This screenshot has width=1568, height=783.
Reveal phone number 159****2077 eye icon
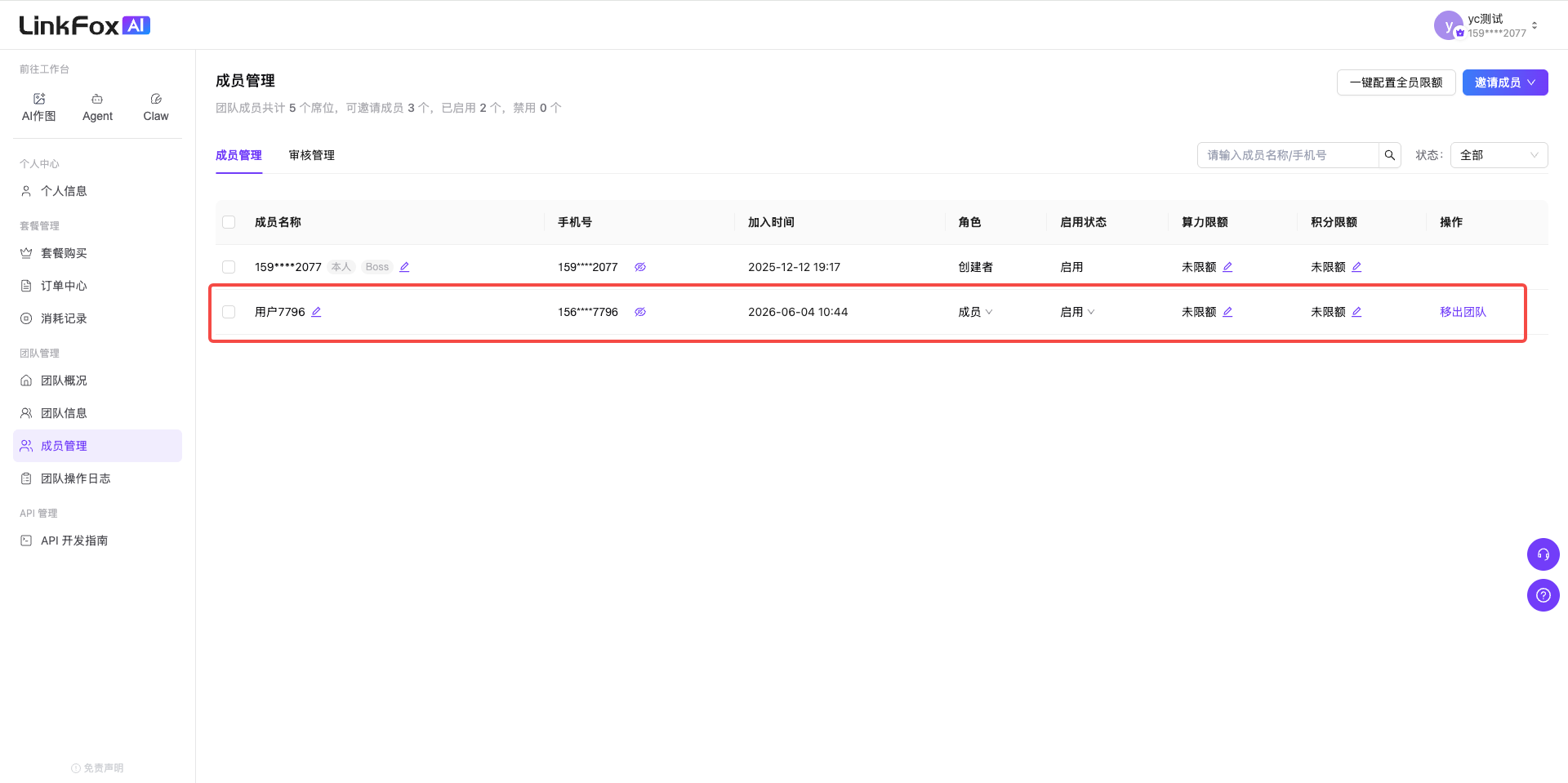(x=640, y=267)
